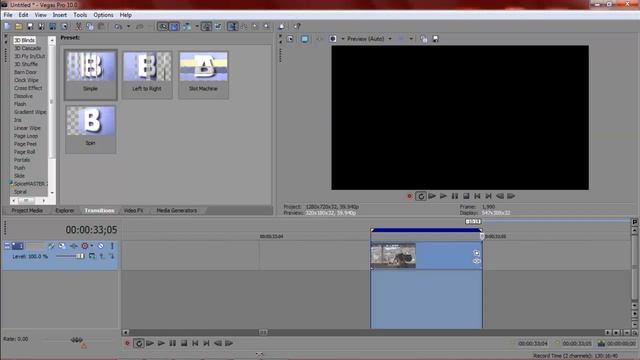Open the Edit menu

[23, 15]
